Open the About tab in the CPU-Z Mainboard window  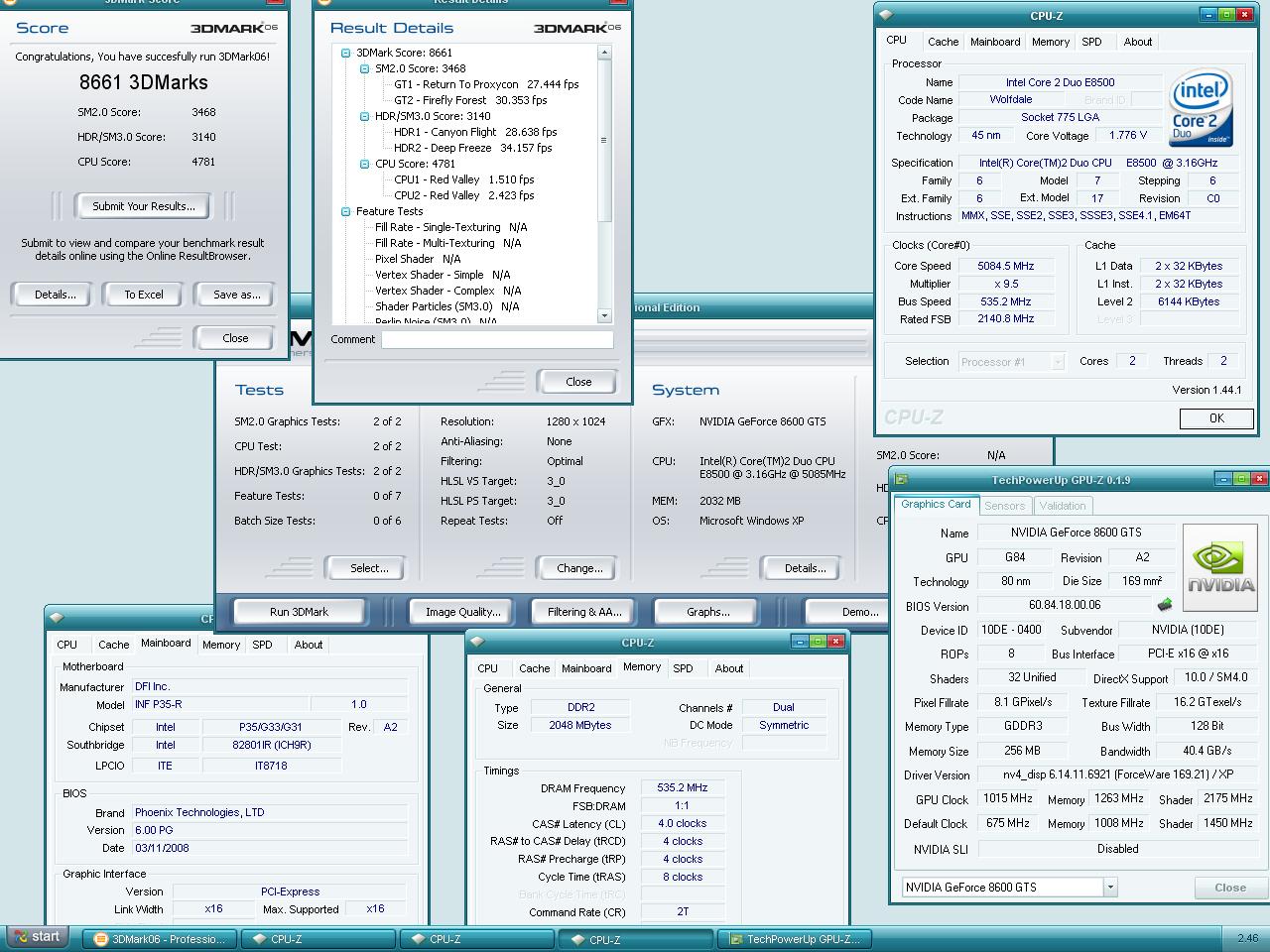point(309,645)
